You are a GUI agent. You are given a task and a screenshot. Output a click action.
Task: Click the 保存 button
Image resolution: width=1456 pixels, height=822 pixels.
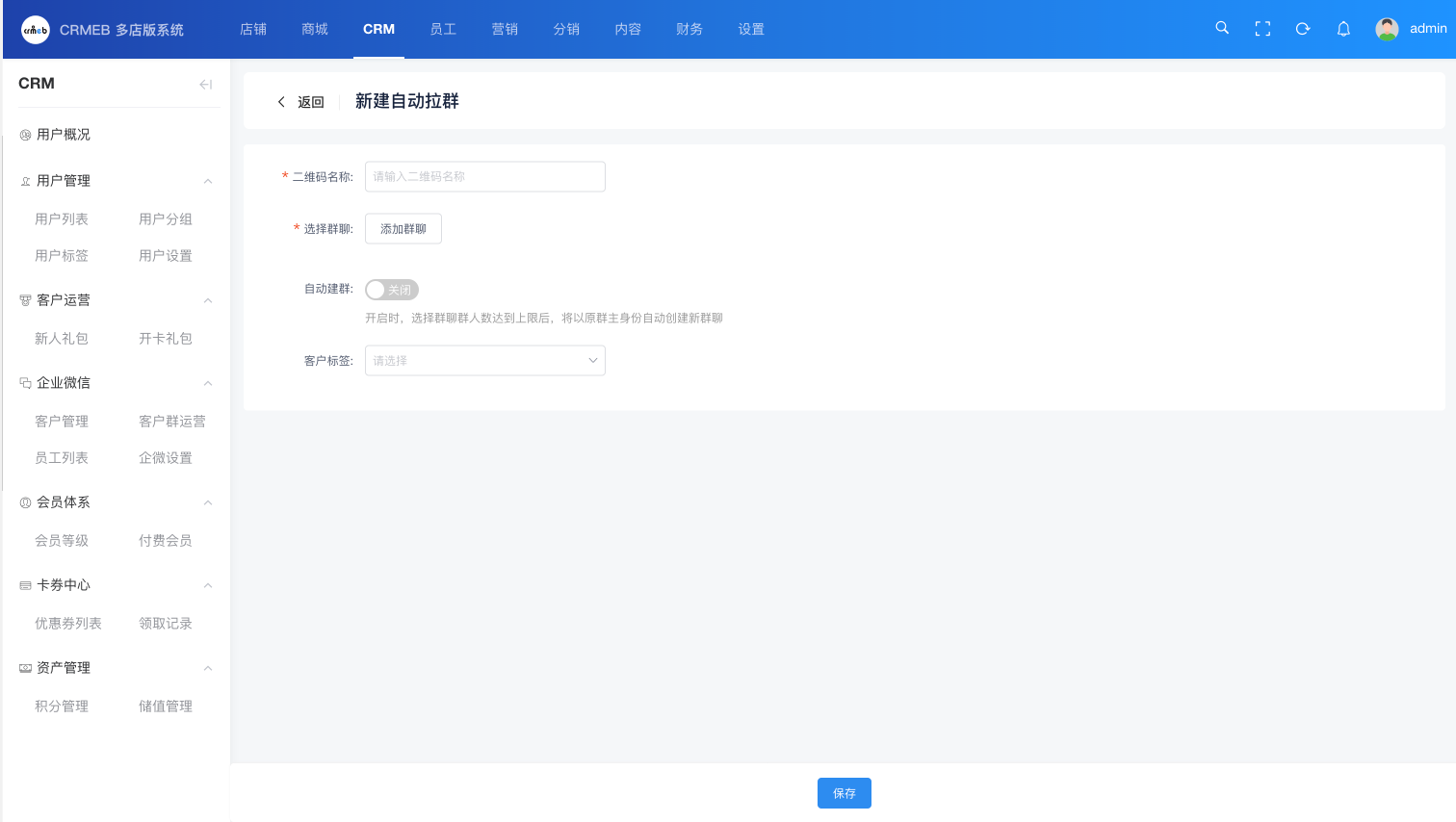pyautogui.click(x=845, y=793)
